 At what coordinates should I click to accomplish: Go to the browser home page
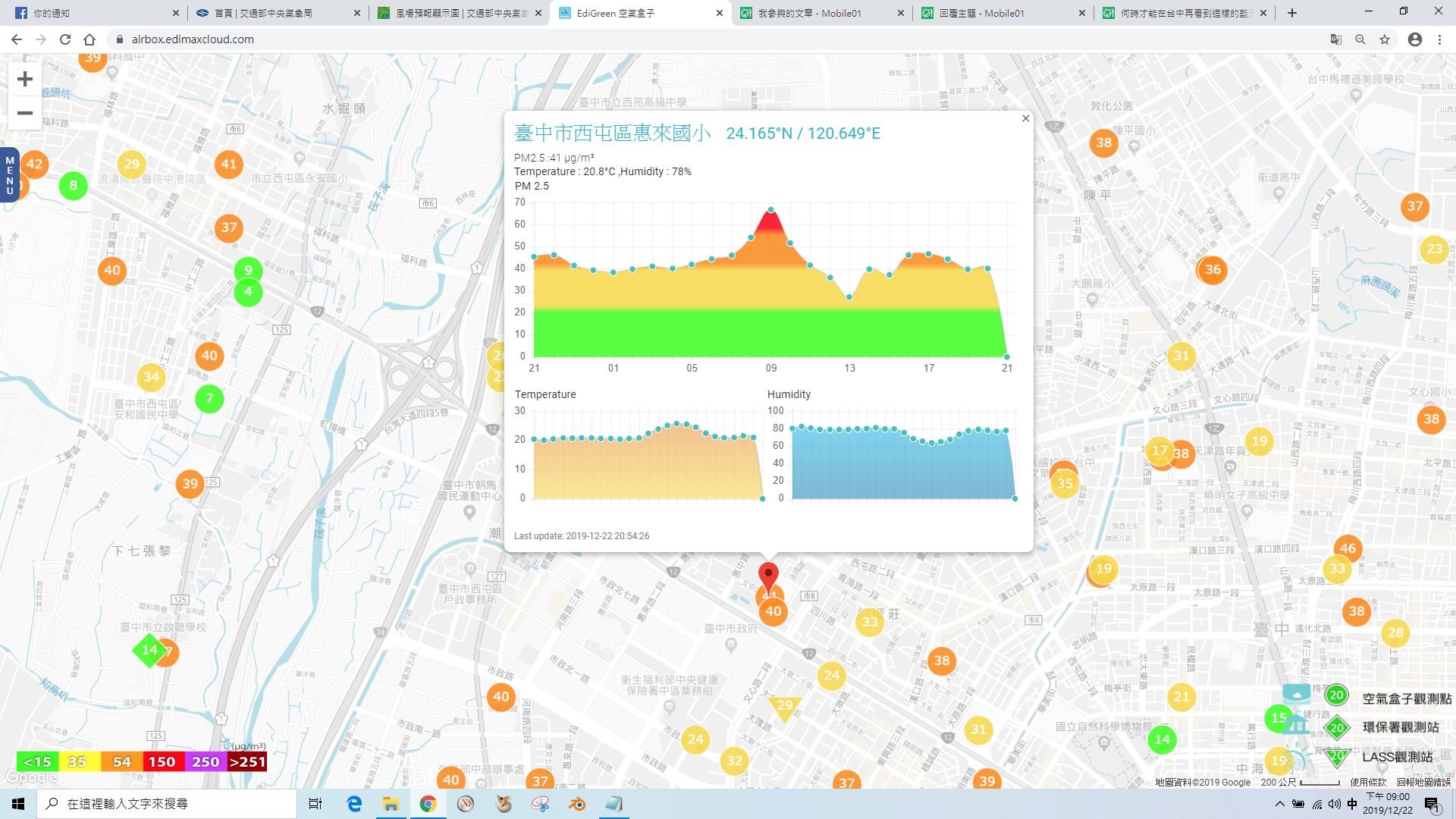point(89,39)
